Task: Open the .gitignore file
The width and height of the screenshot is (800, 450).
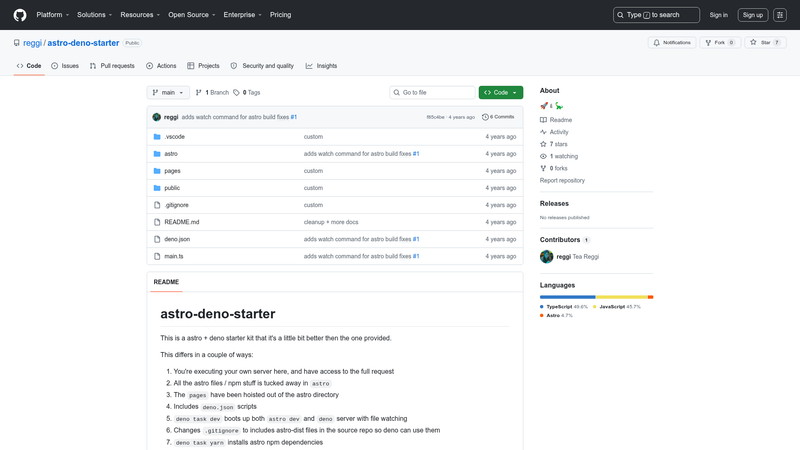Action: point(177,205)
